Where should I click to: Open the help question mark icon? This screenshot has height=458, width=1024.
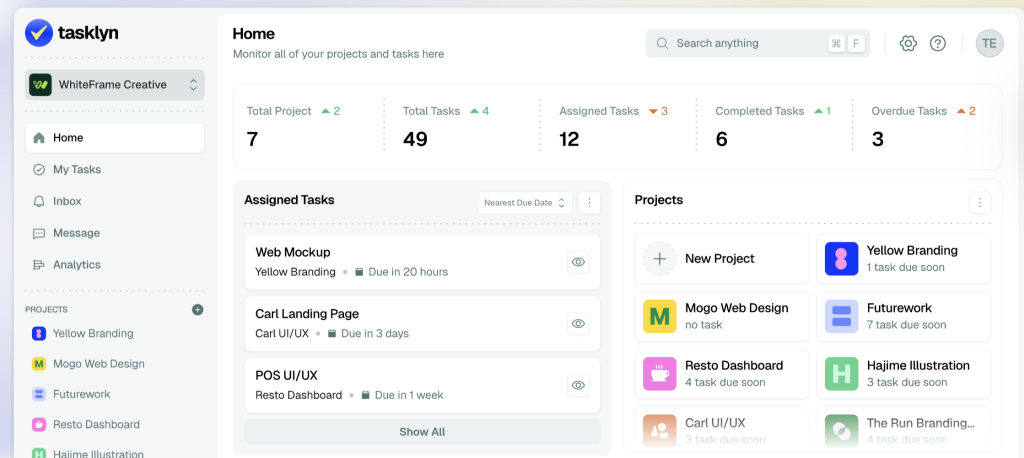coord(938,43)
